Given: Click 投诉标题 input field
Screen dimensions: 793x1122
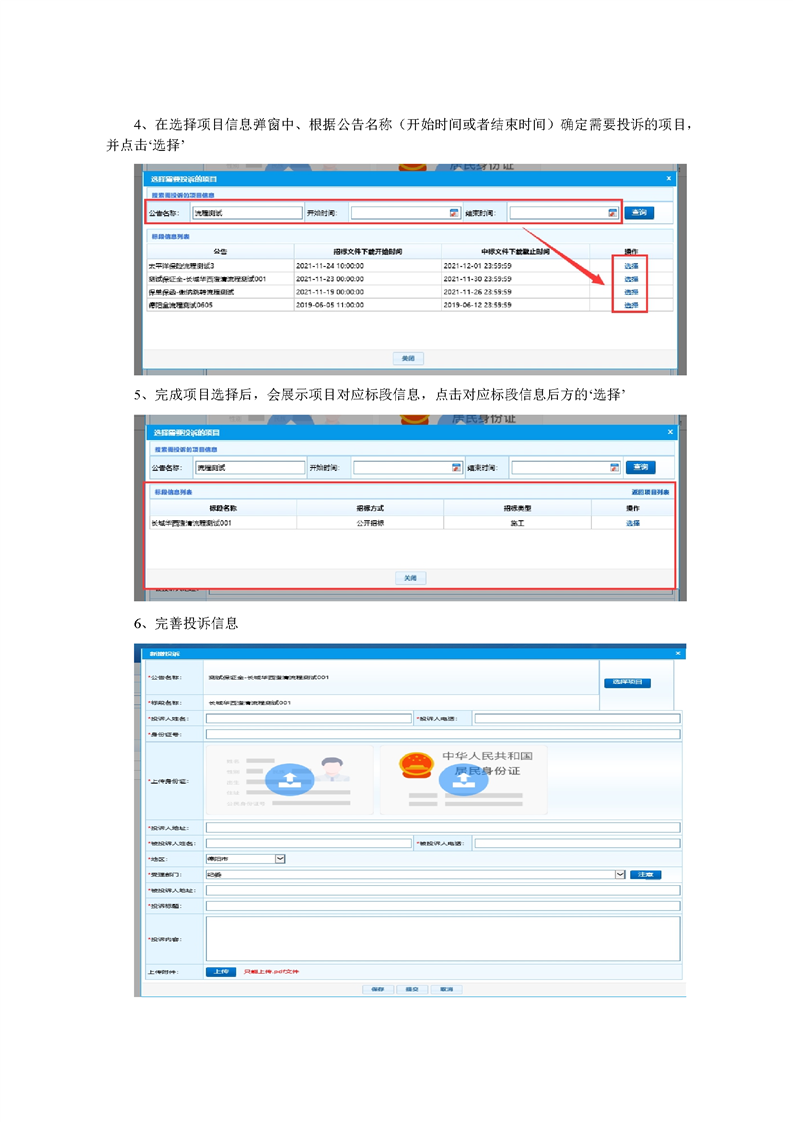Looking at the screenshot, I should [x=443, y=906].
